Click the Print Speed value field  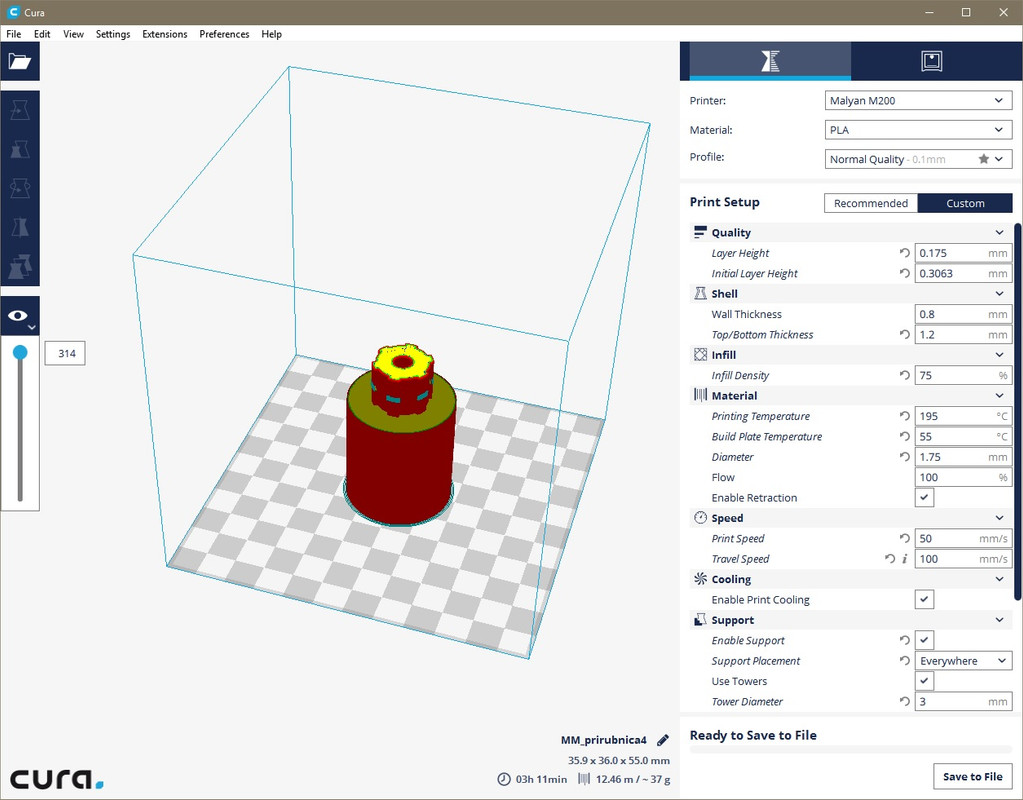(x=963, y=538)
